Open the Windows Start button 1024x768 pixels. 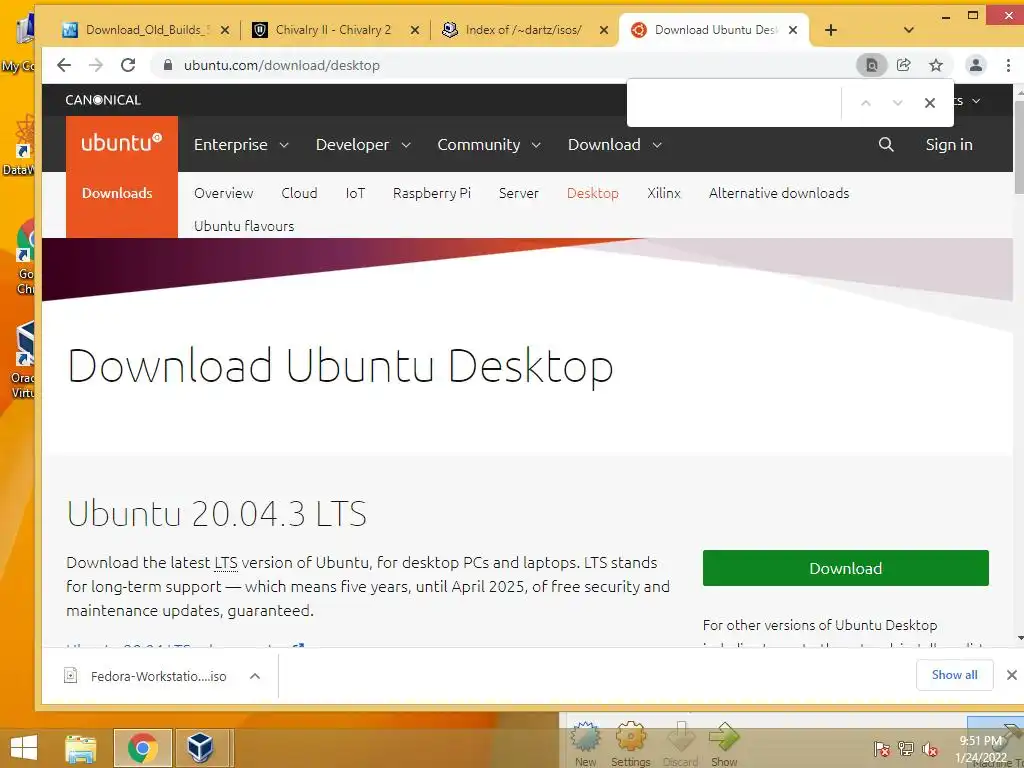click(24, 748)
